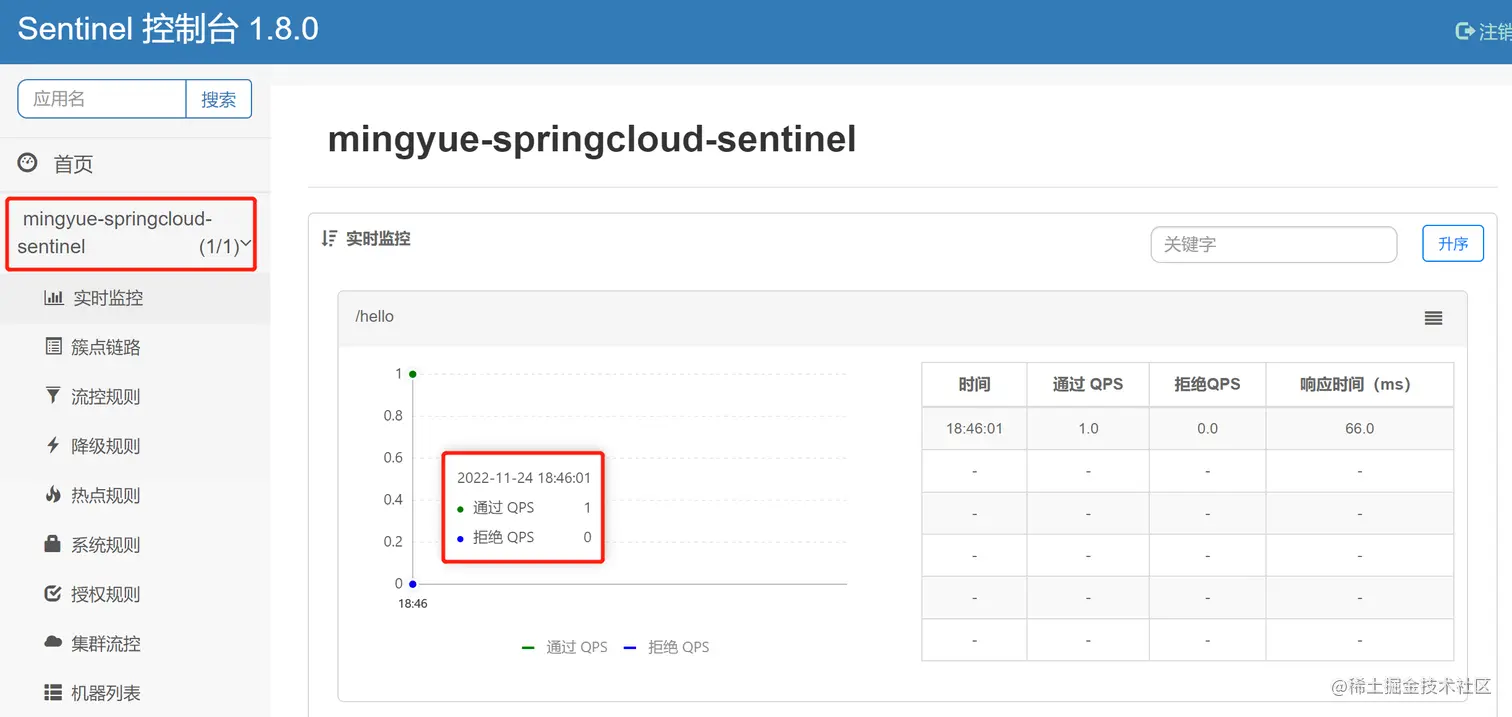Click the 拒绝QPS column header
This screenshot has width=1512, height=717.
coord(1208,384)
